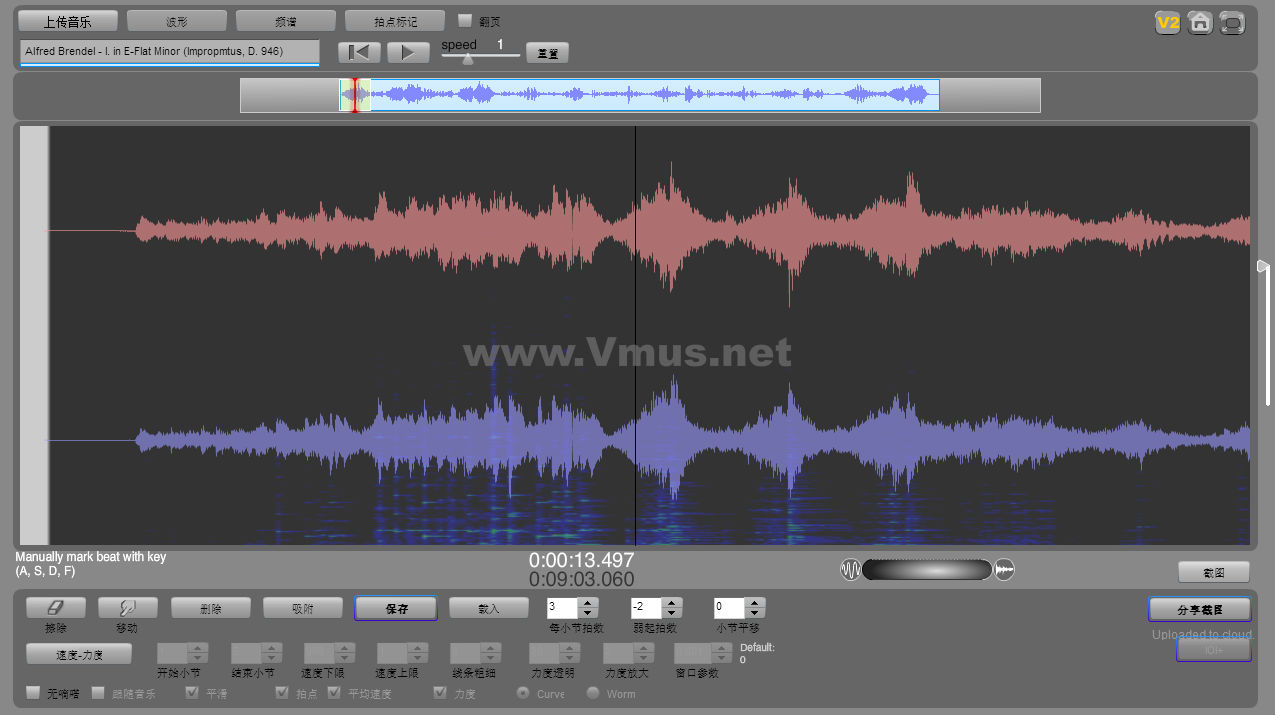Toggle the 平滑 (smooth) checkbox

[x=192, y=692]
